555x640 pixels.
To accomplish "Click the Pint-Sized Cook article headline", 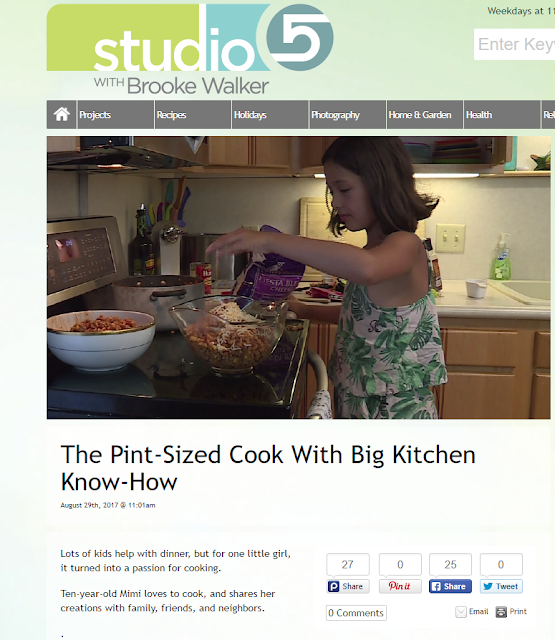I will pyautogui.click(x=268, y=468).
